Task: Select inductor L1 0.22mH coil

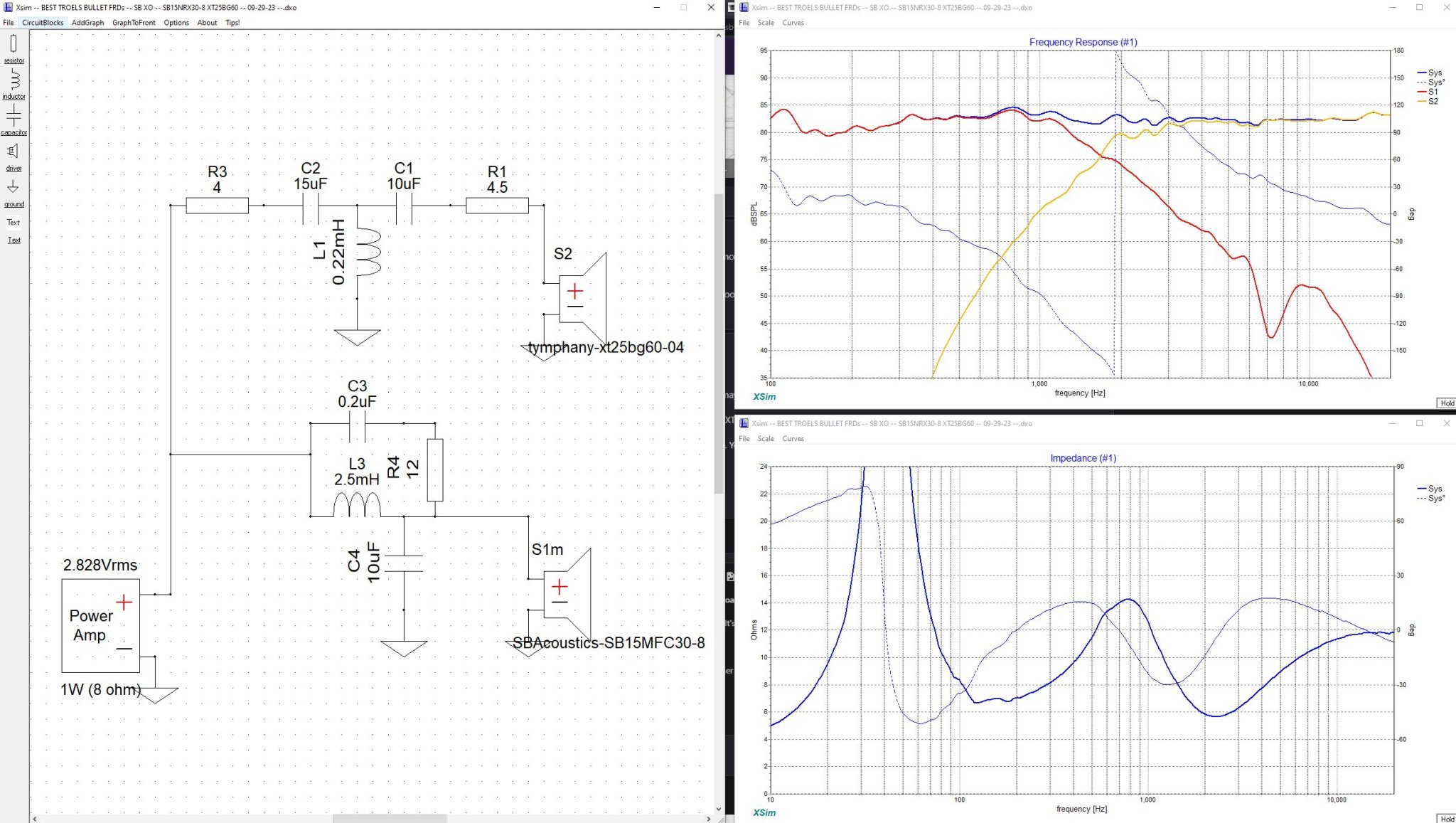Action: pyautogui.click(x=368, y=252)
